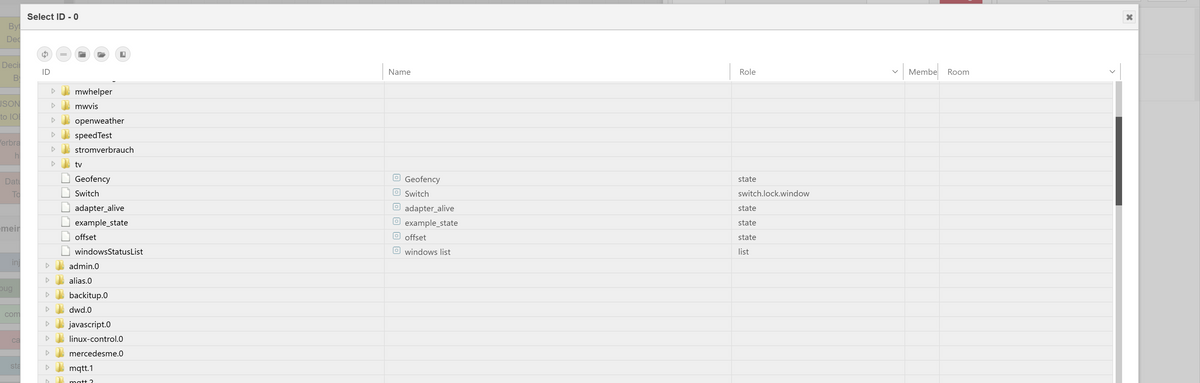Expand the alias.0 node
This screenshot has height=383, width=1200.
[47, 281]
